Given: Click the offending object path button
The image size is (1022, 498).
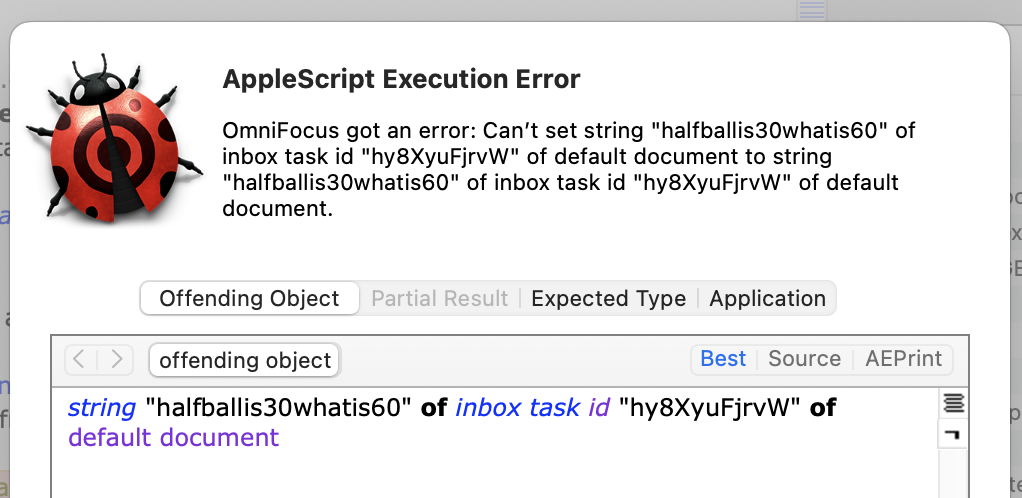Looking at the screenshot, I should click(x=245, y=360).
